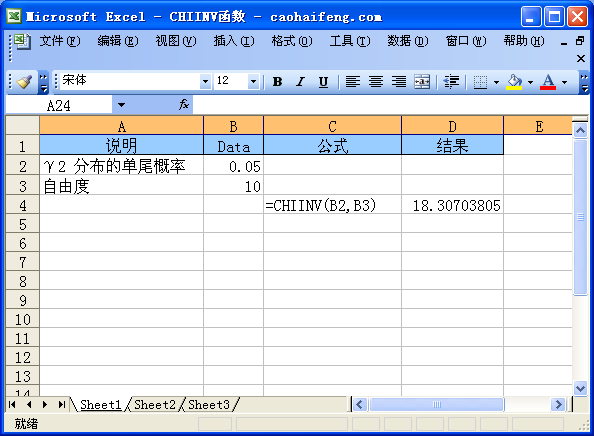Open the 数据(D) menu

(408, 41)
